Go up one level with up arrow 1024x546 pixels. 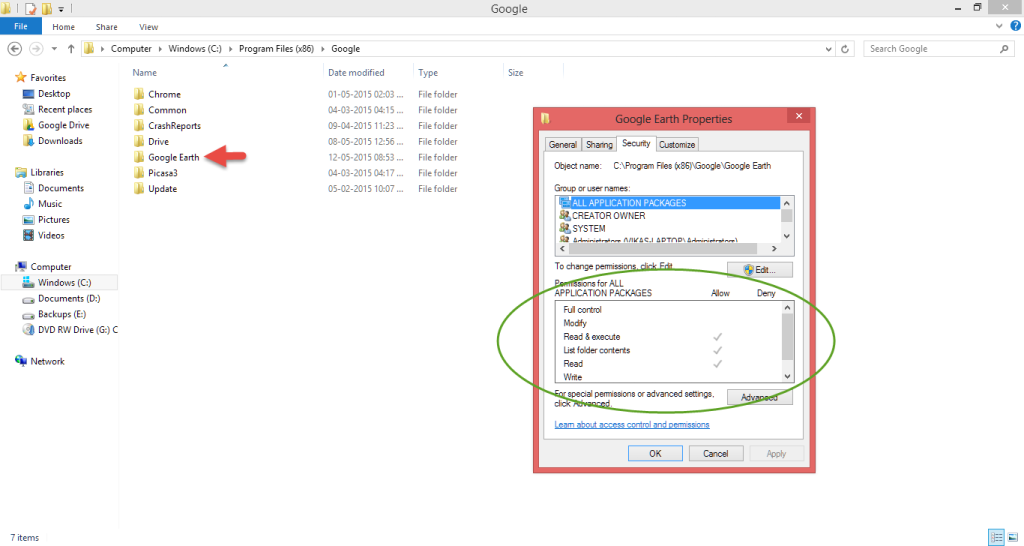(x=71, y=49)
